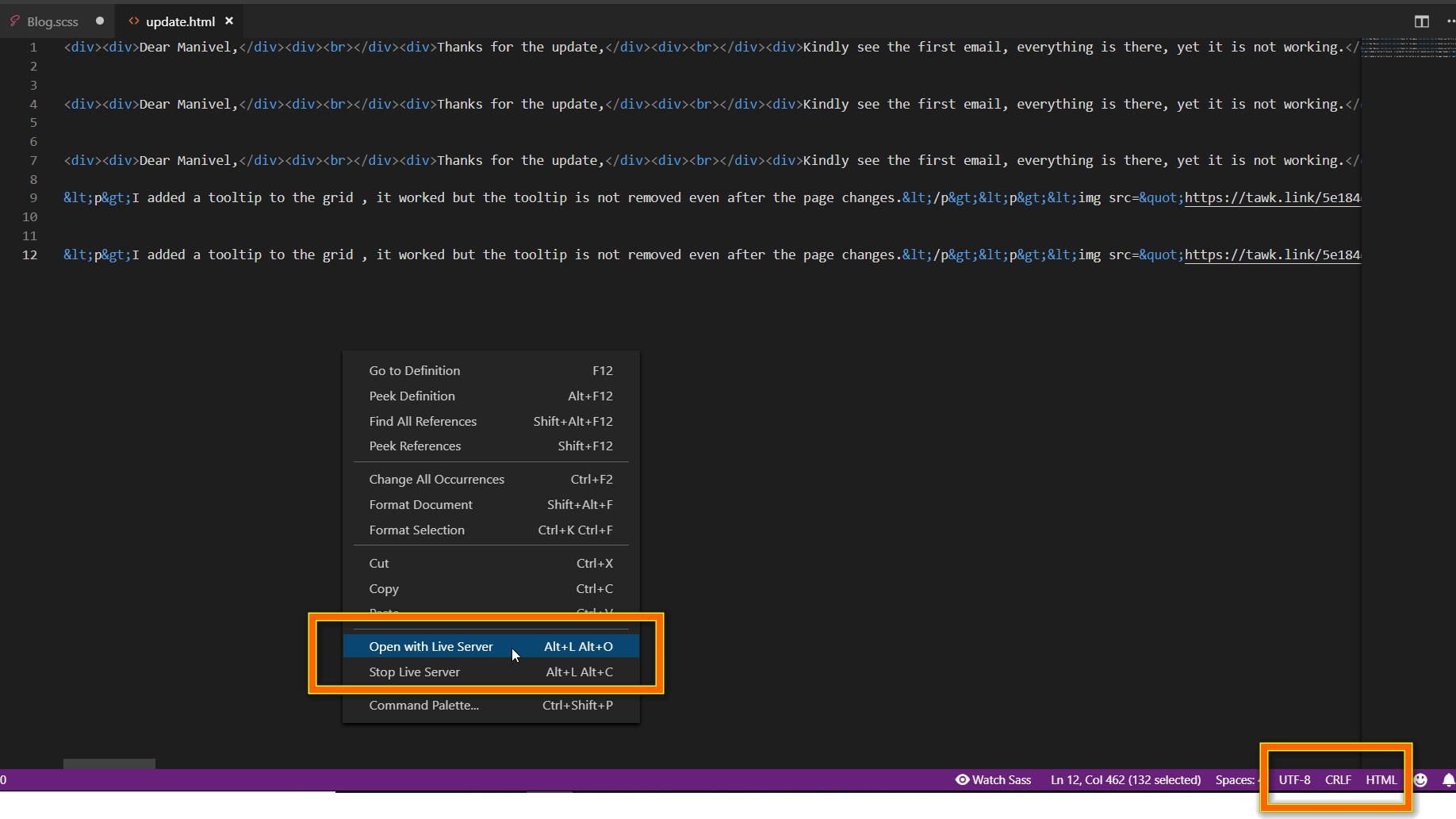Click the smiley feedback icon
1456x819 pixels.
(x=1420, y=780)
